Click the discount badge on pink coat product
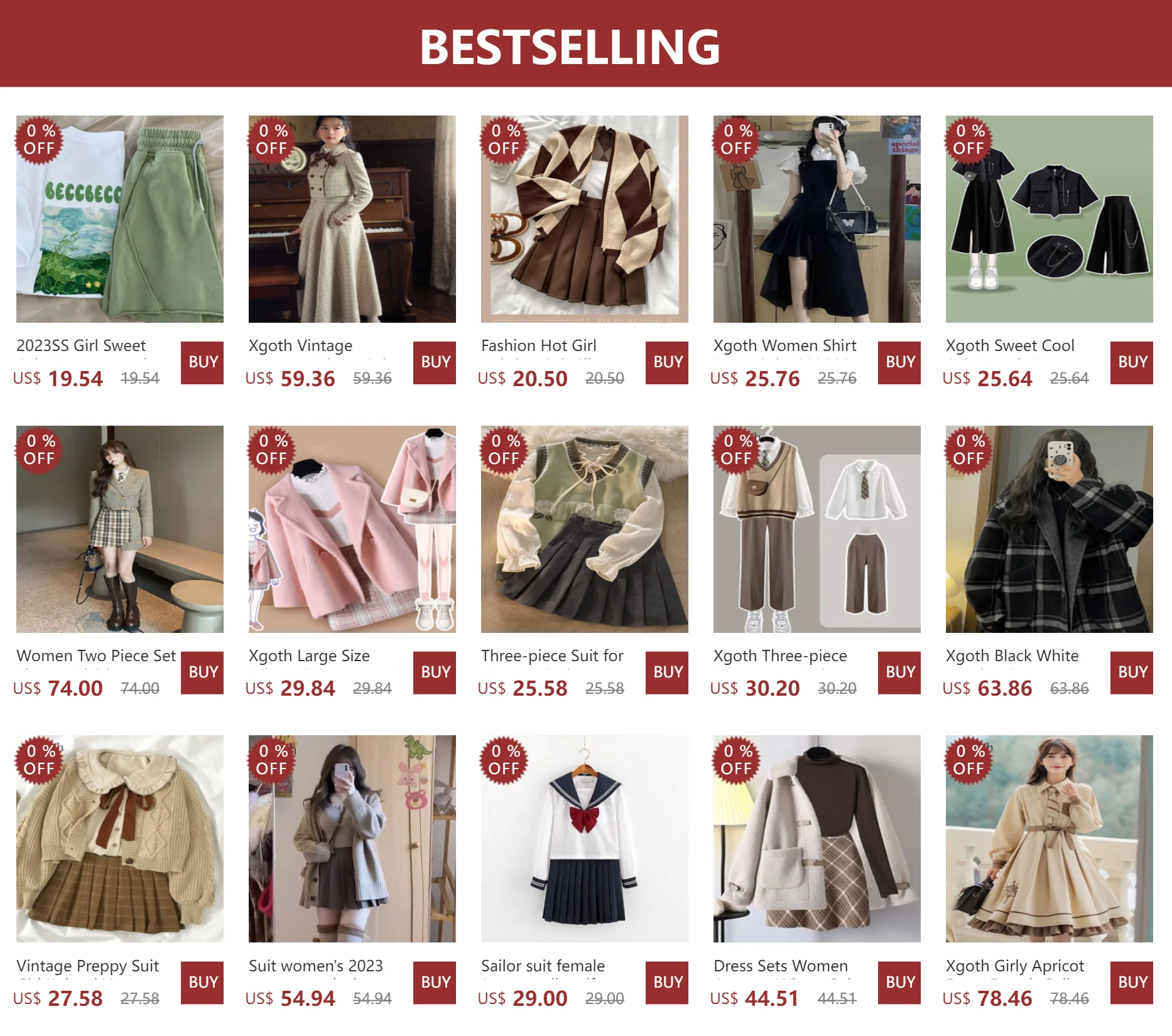The height and width of the screenshot is (1036, 1172). [272, 450]
